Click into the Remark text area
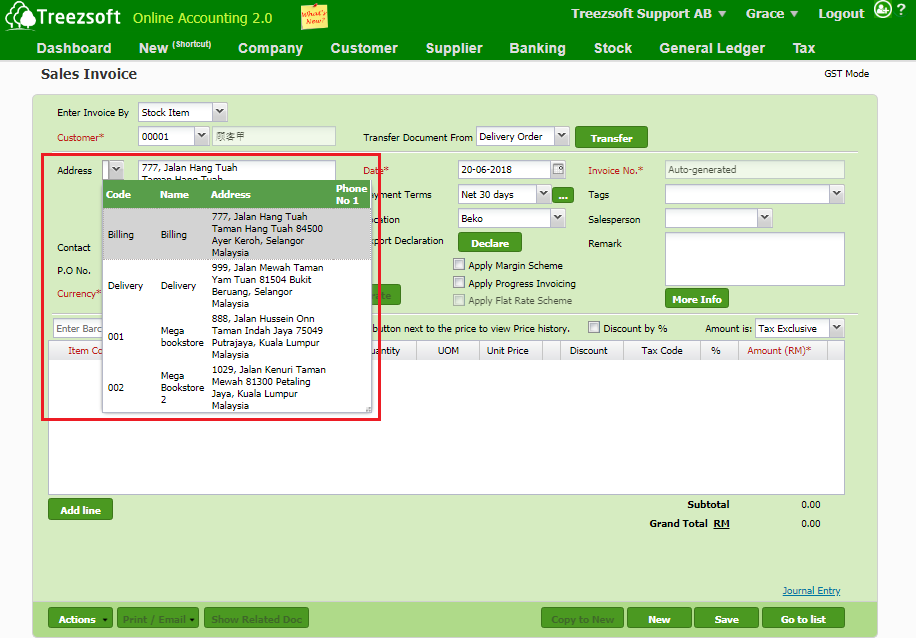Viewport: 916px width, 638px height. [754, 259]
